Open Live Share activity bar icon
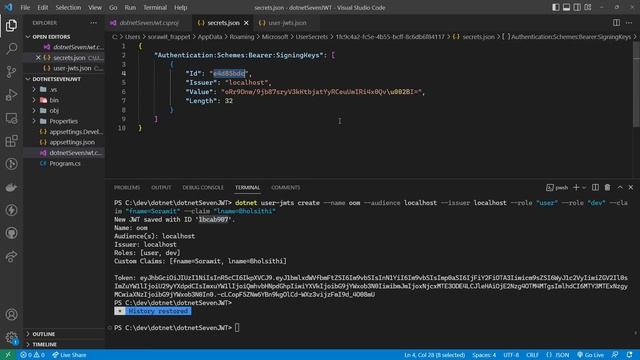This screenshot has width=640, height=360. (x=11, y=256)
